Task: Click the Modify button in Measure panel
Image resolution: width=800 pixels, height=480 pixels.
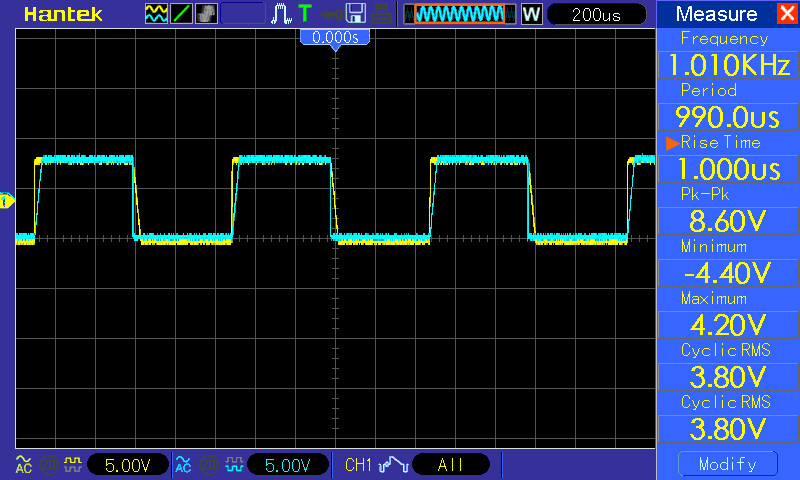Action: pos(728,464)
